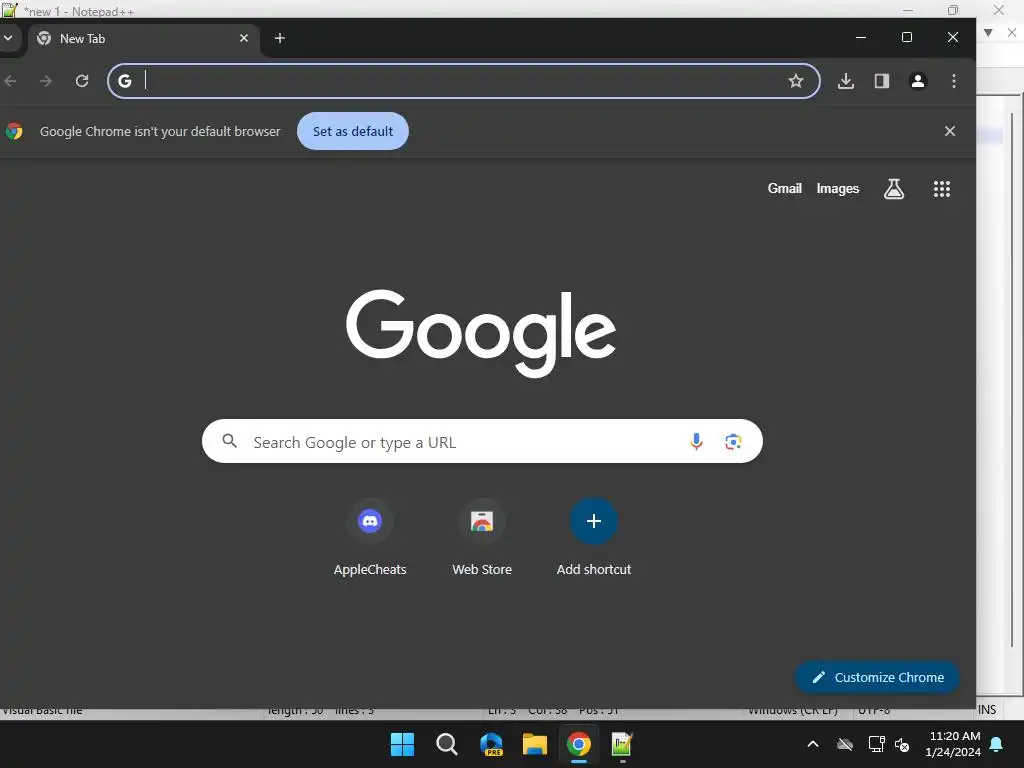This screenshot has width=1024, height=768.
Task: Go back with Chrome's back arrow
Action: pyautogui.click(x=10, y=81)
